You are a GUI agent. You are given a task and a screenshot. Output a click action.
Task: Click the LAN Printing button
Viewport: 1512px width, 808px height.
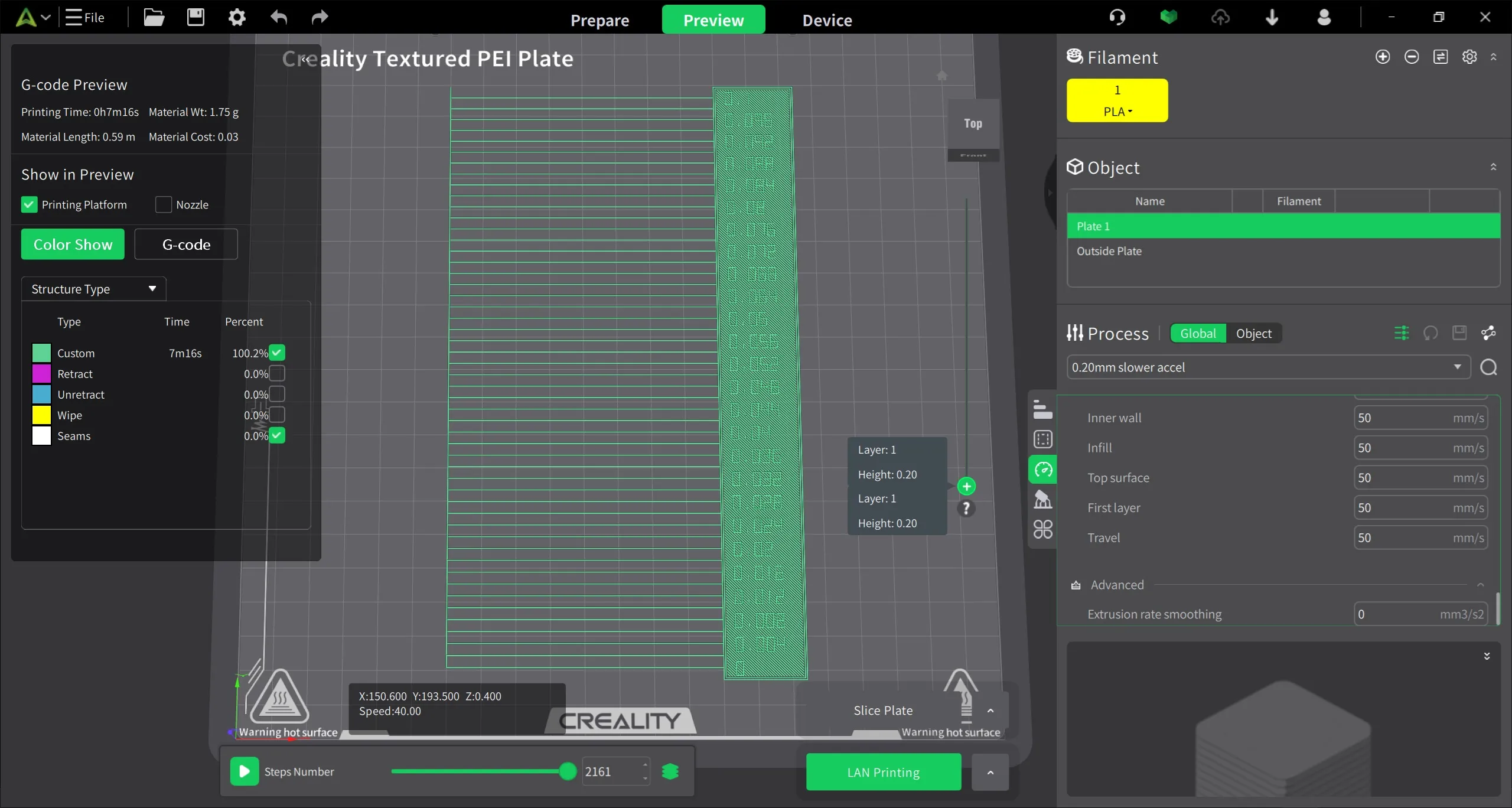pyautogui.click(x=883, y=772)
